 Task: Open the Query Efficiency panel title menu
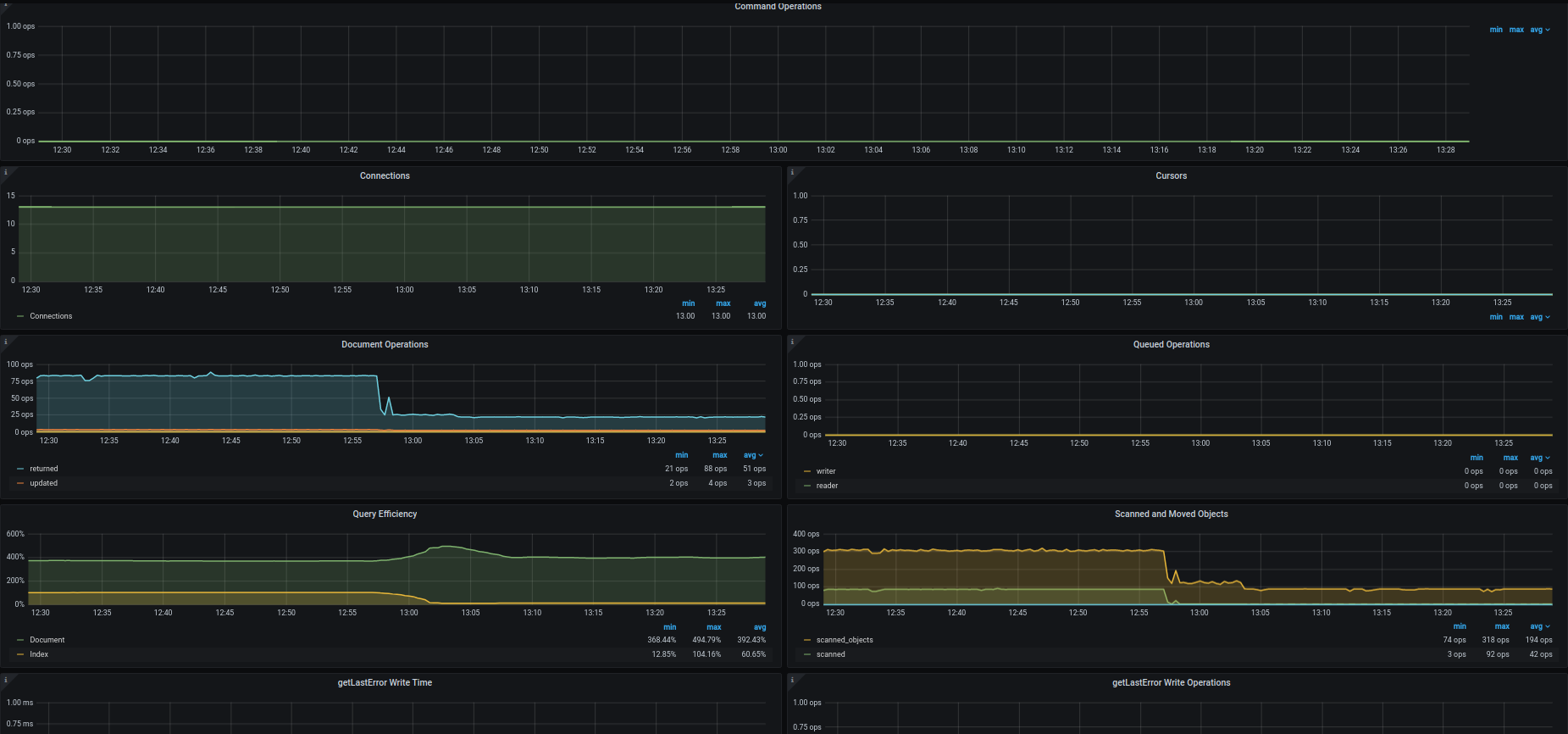[x=385, y=514]
